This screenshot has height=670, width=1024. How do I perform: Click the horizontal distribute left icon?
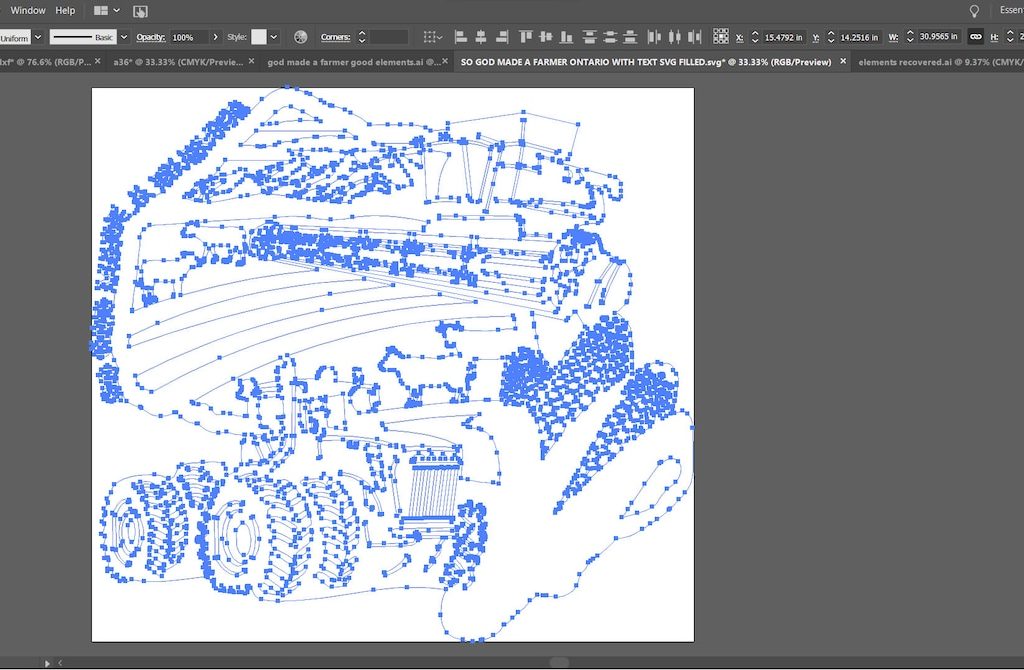(654, 37)
